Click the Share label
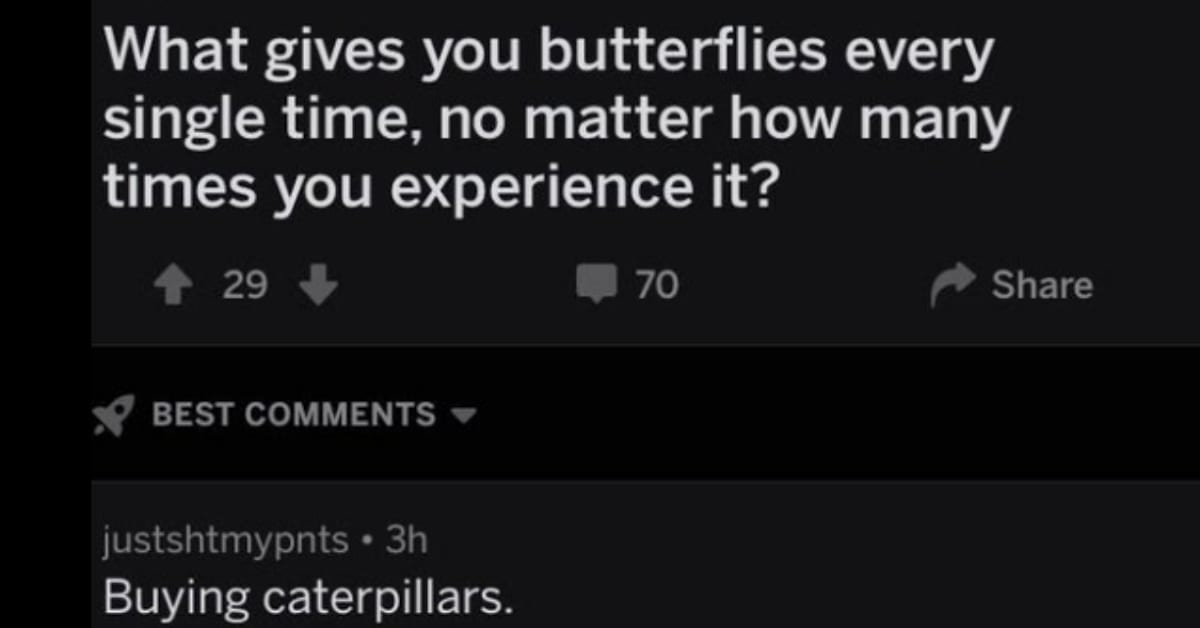 click(1043, 284)
